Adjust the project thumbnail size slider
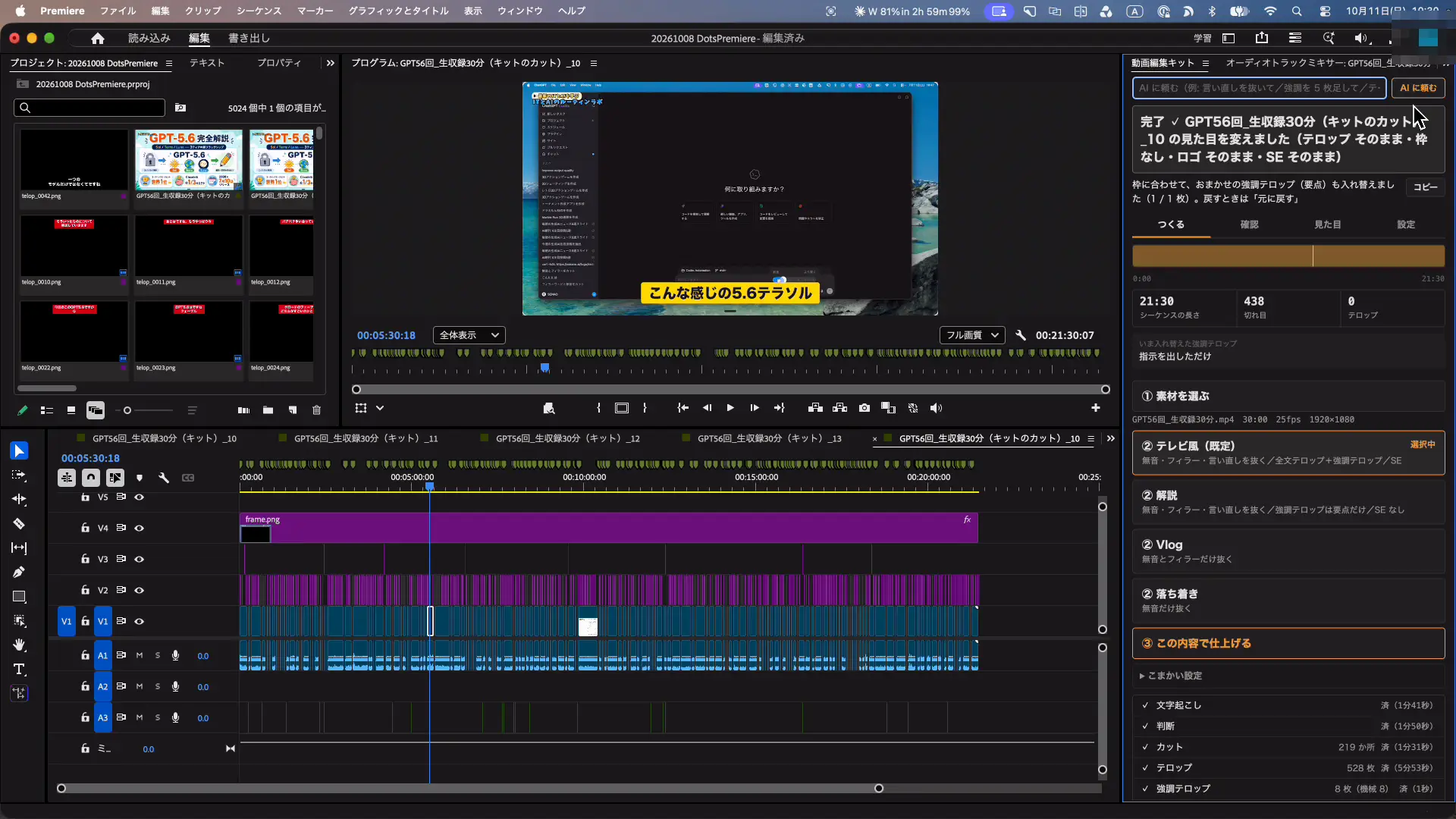The height and width of the screenshot is (819, 1456). (x=127, y=410)
